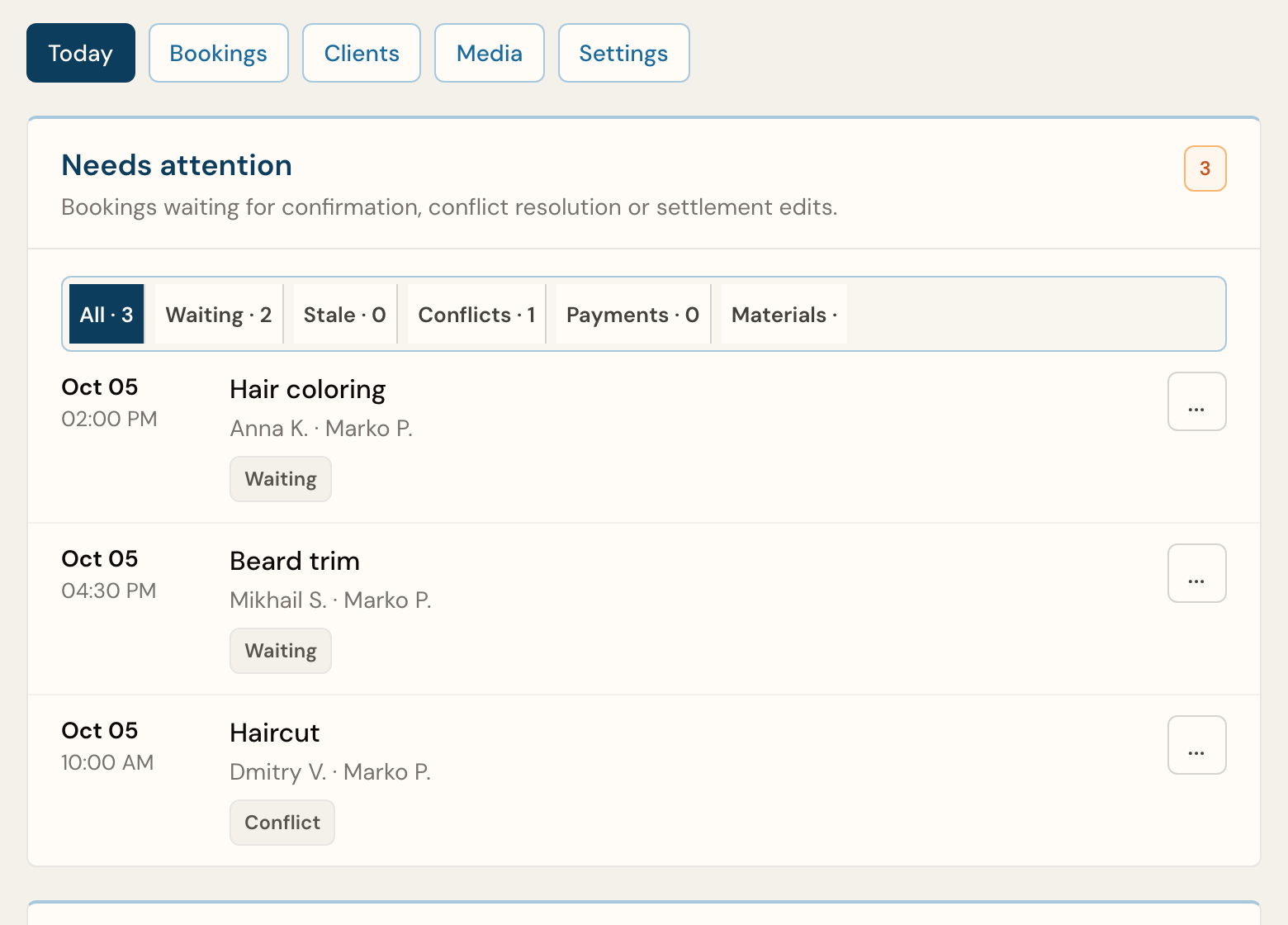Image resolution: width=1288 pixels, height=925 pixels.
Task: Click Waiting badge under Beard trim
Action: pos(281,651)
